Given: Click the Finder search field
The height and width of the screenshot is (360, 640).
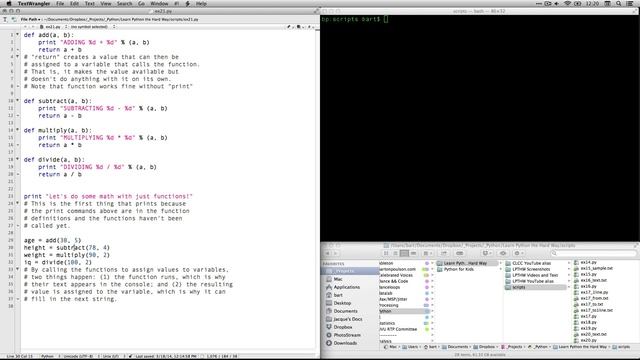Looking at the screenshot, I should [x=593, y=253].
